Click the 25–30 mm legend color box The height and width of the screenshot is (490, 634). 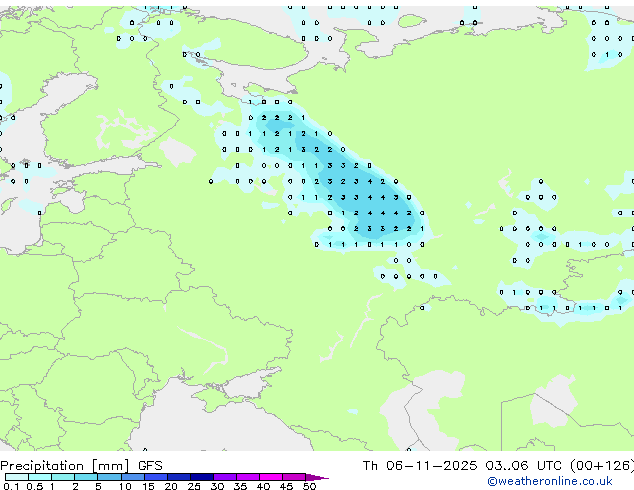click(202, 477)
